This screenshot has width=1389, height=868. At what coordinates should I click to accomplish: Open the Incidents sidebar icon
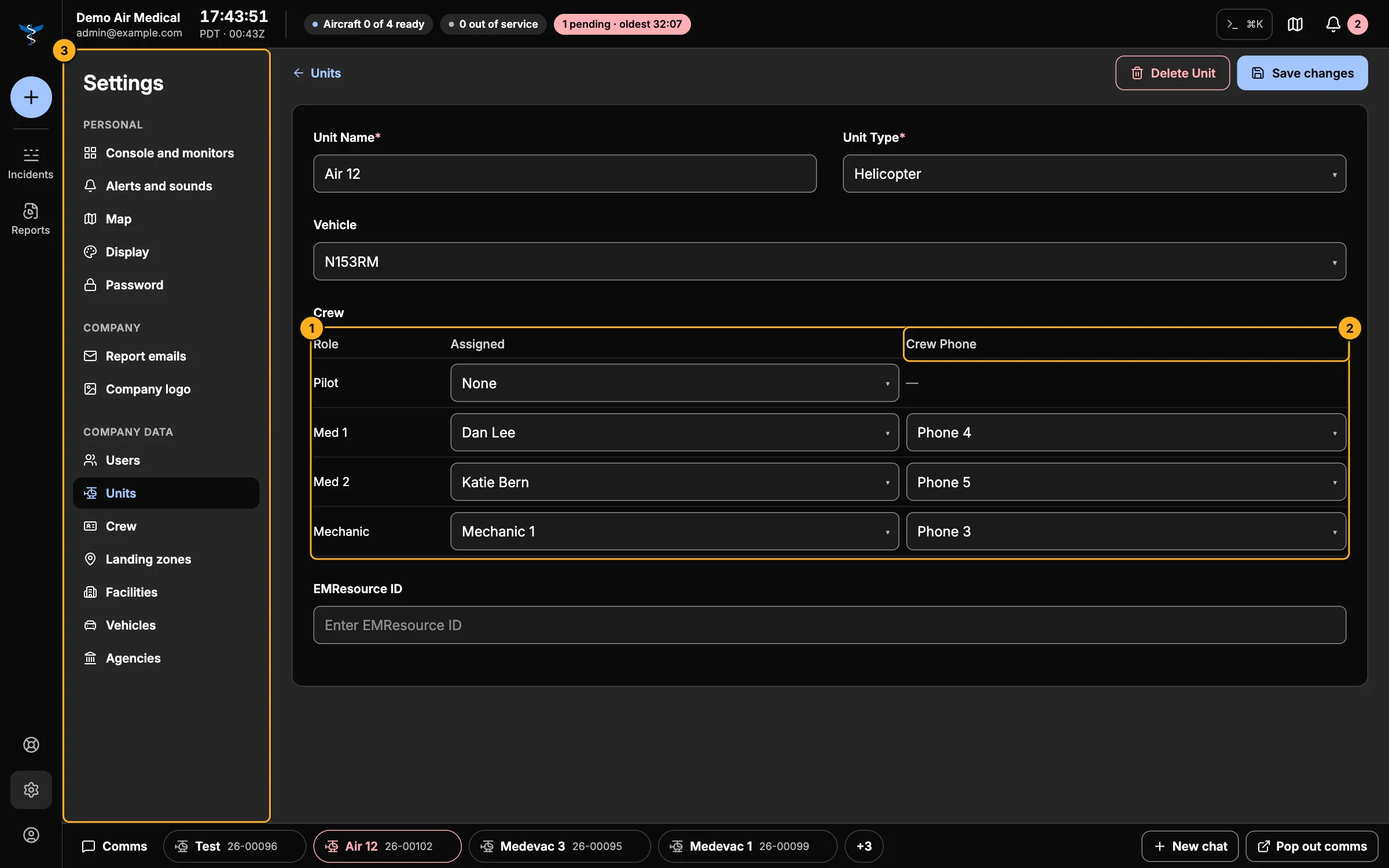click(x=31, y=163)
